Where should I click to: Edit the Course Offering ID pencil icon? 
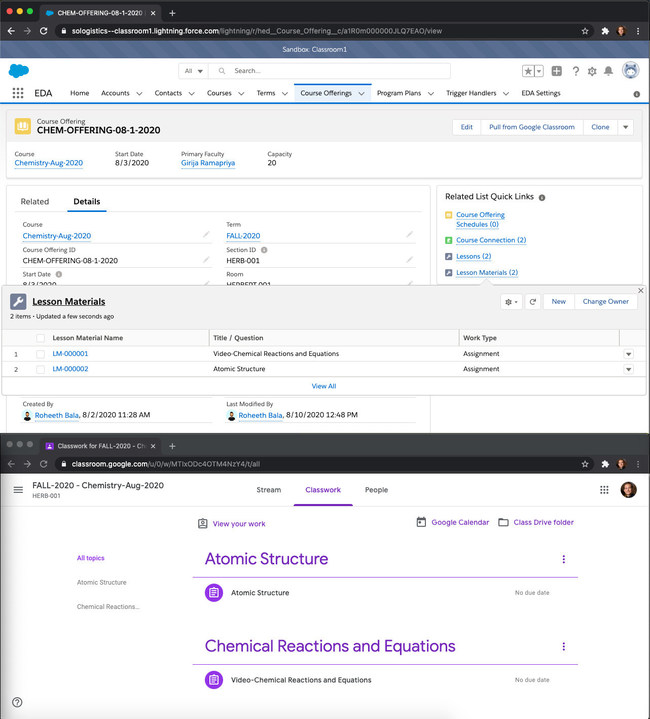(206, 260)
